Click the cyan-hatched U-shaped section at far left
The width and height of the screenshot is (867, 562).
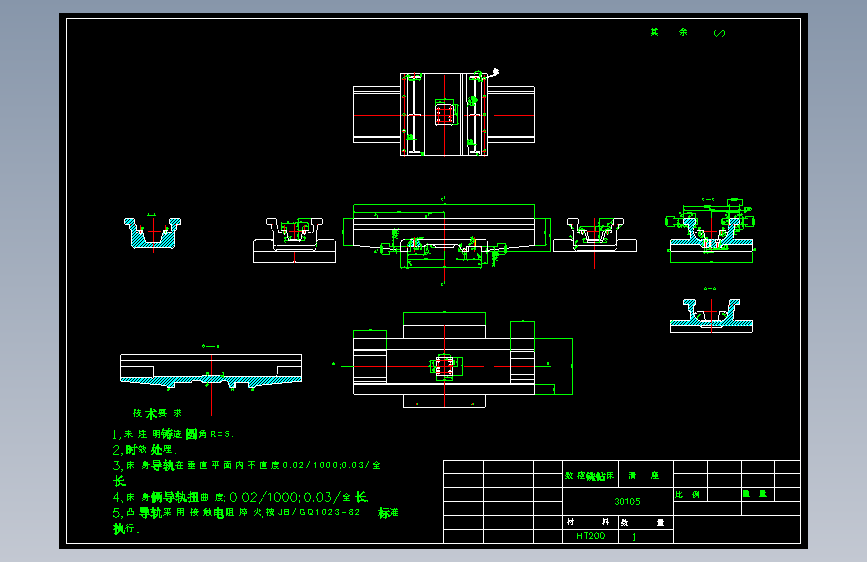tap(153, 233)
